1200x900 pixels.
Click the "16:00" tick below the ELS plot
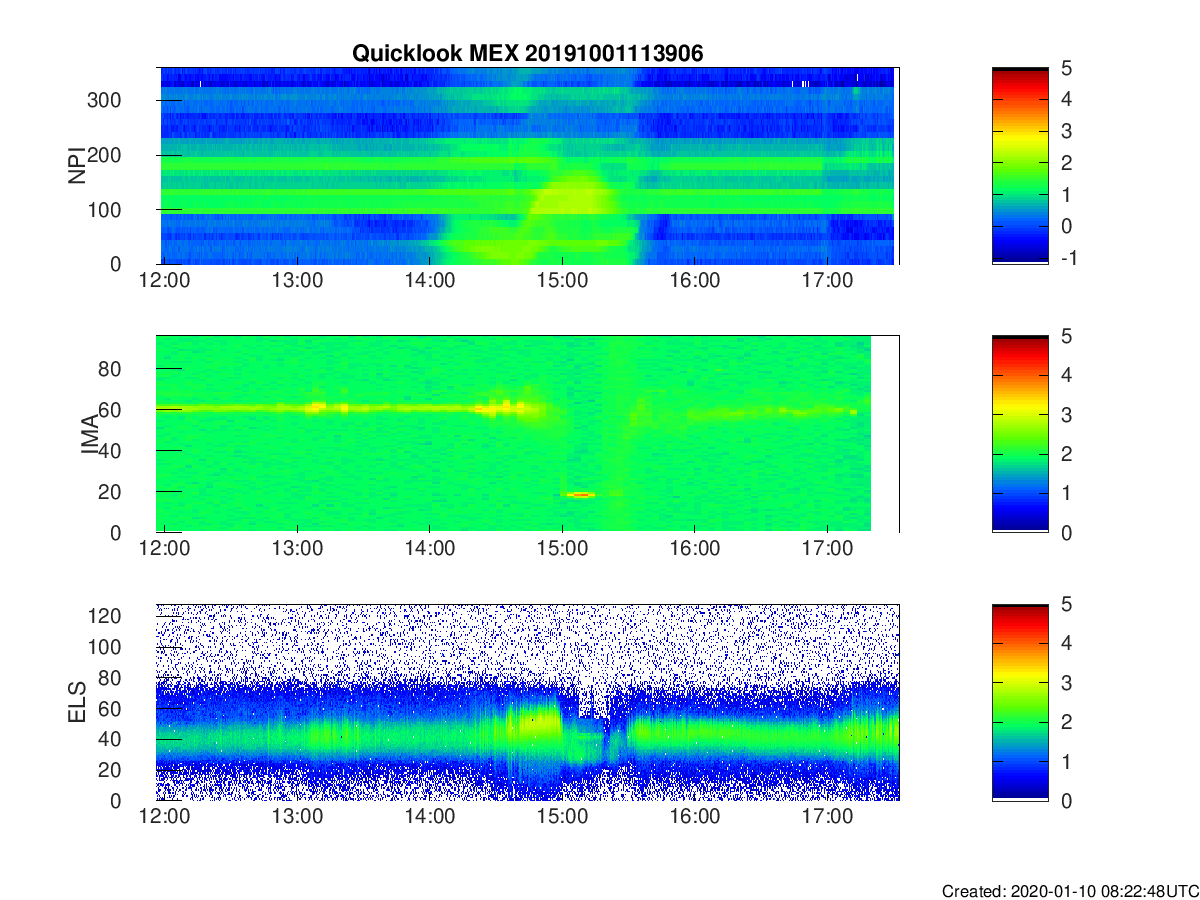(695, 817)
